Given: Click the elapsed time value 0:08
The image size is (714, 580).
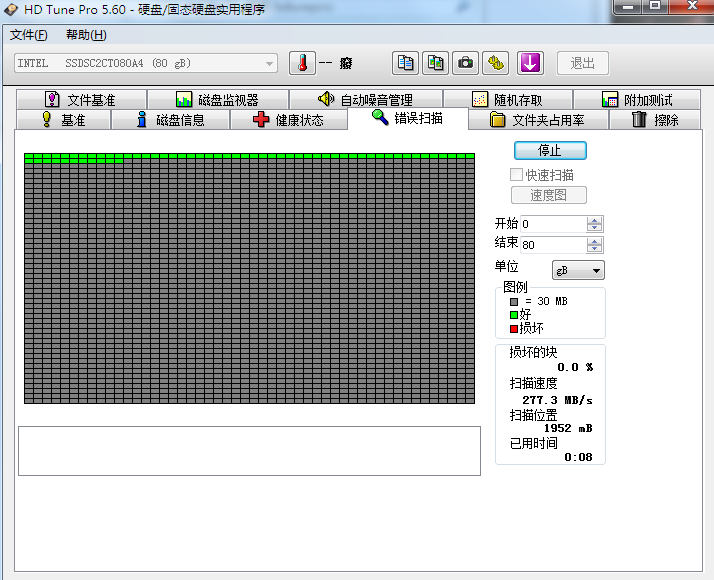Looking at the screenshot, I should click(x=578, y=457).
